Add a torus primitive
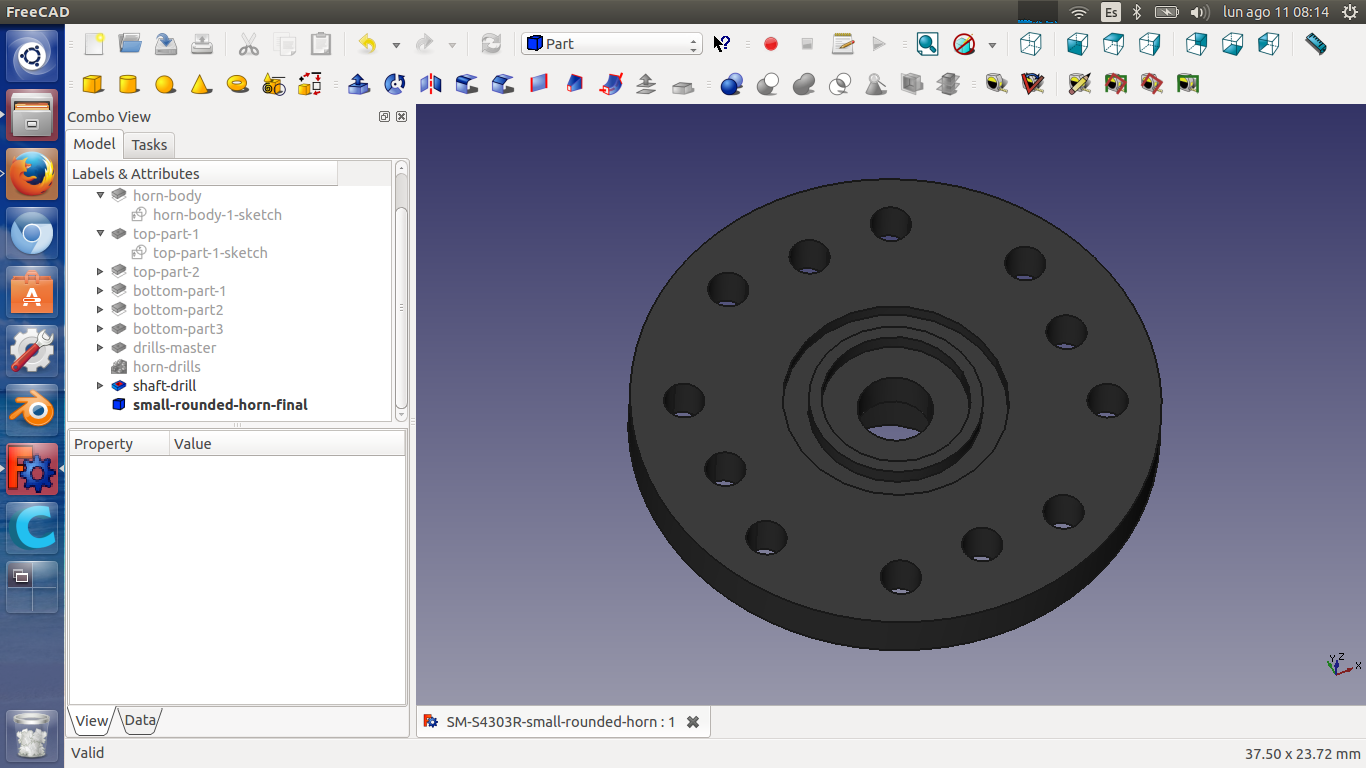The height and width of the screenshot is (768, 1366). [x=237, y=84]
